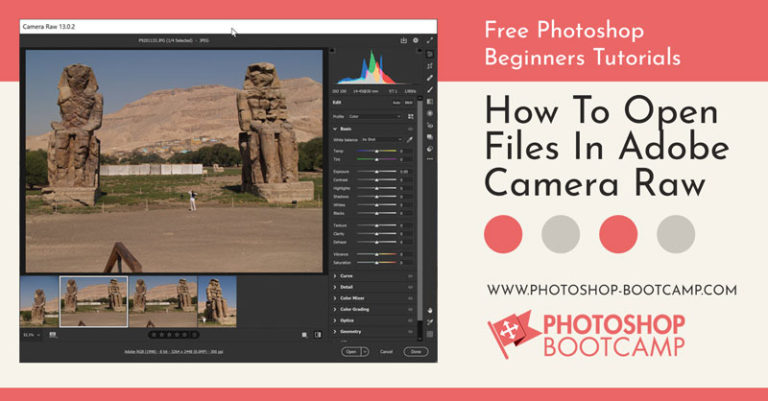Click the WWW.PHOTOSHOP-BOOTCAMP.COM text
Screen dimensions: 768x401
pos(612,290)
